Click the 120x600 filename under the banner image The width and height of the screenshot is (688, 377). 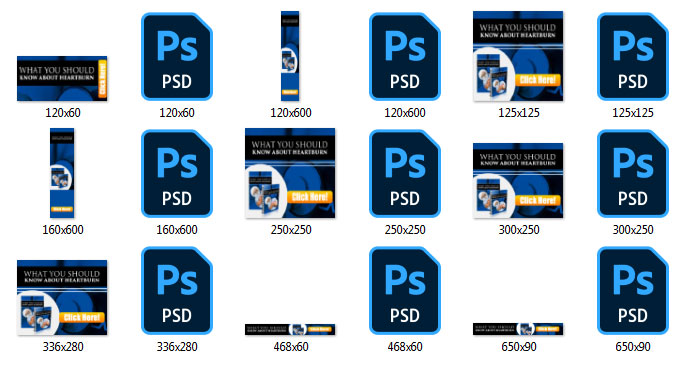(x=291, y=113)
